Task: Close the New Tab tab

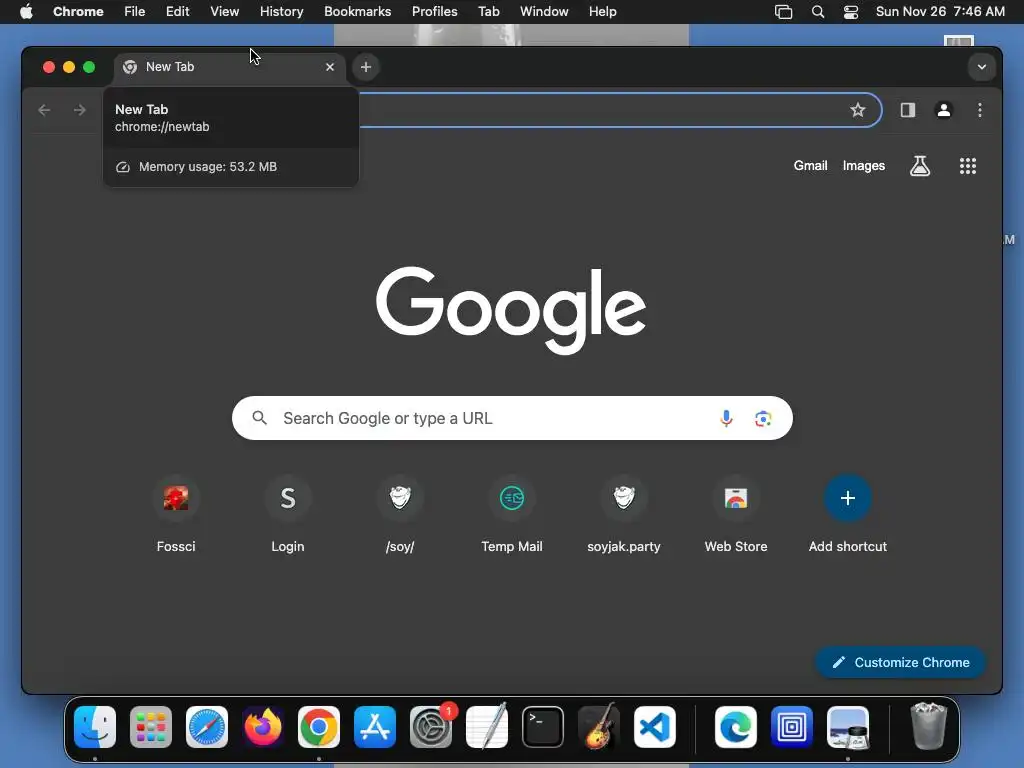Action: [330, 67]
